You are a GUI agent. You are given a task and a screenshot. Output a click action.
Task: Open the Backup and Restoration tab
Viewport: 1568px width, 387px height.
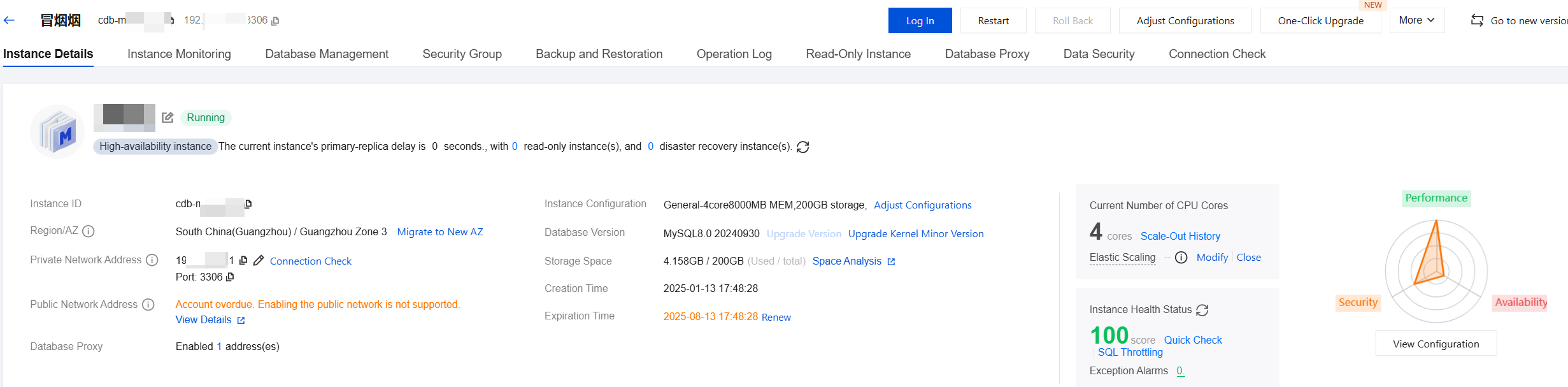point(599,54)
